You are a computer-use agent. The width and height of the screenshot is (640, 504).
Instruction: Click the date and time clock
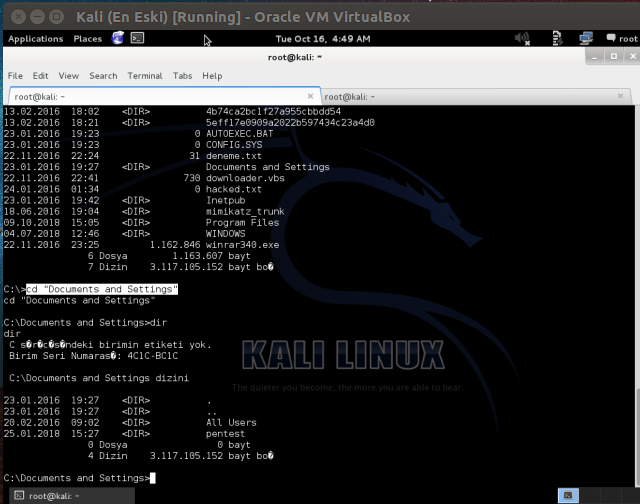click(x=323, y=39)
